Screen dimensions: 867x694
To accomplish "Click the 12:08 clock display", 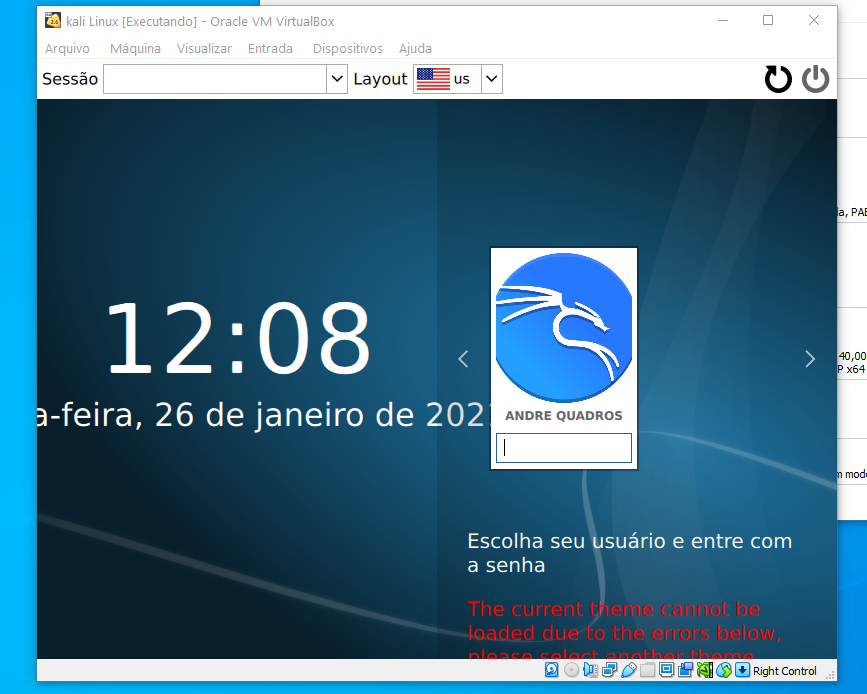I will click(238, 338).
